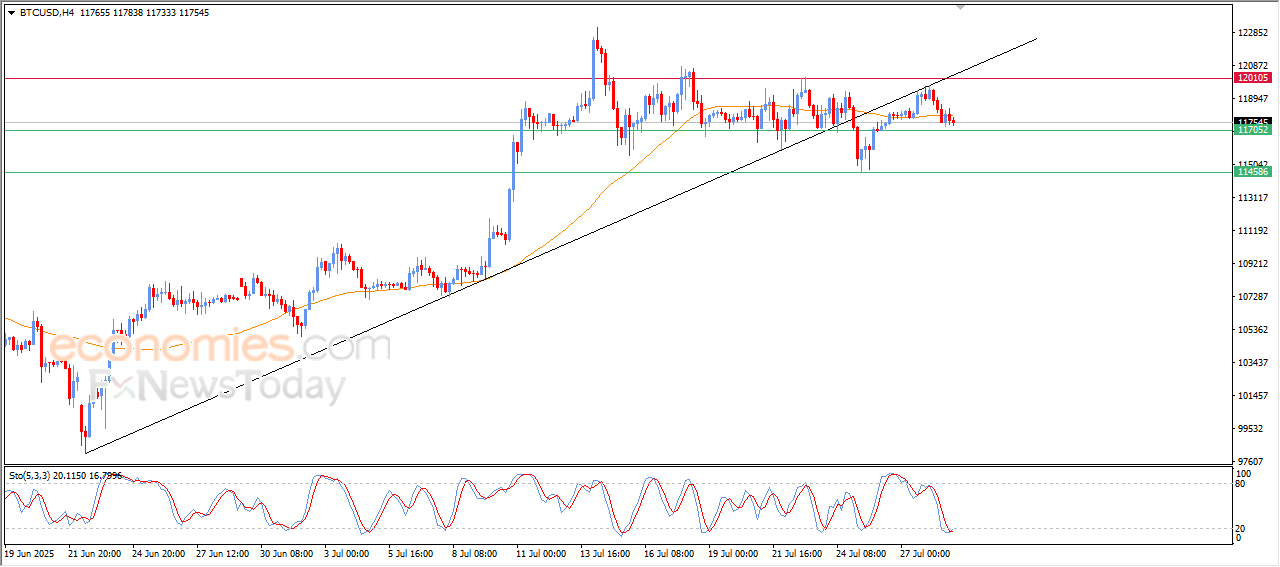
Task: Click the 109212 price axis value
Action: coord(1252,264)
